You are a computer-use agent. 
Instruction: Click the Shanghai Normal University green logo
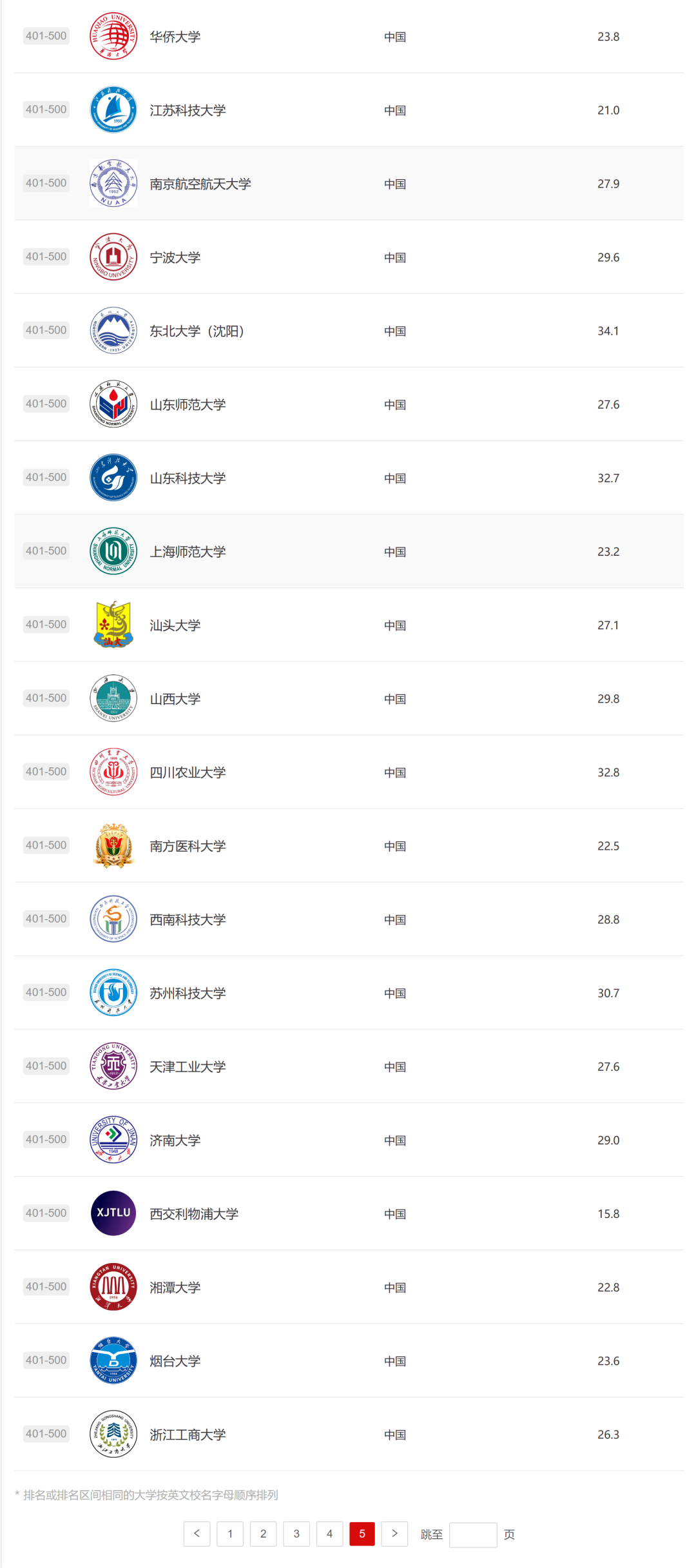[113, 551]
